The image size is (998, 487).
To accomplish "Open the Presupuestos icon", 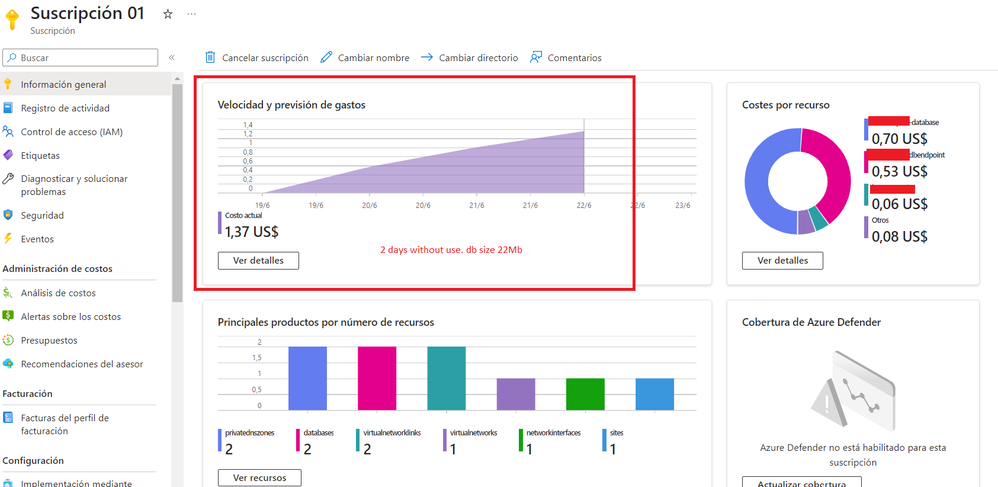I will [8, 340].
